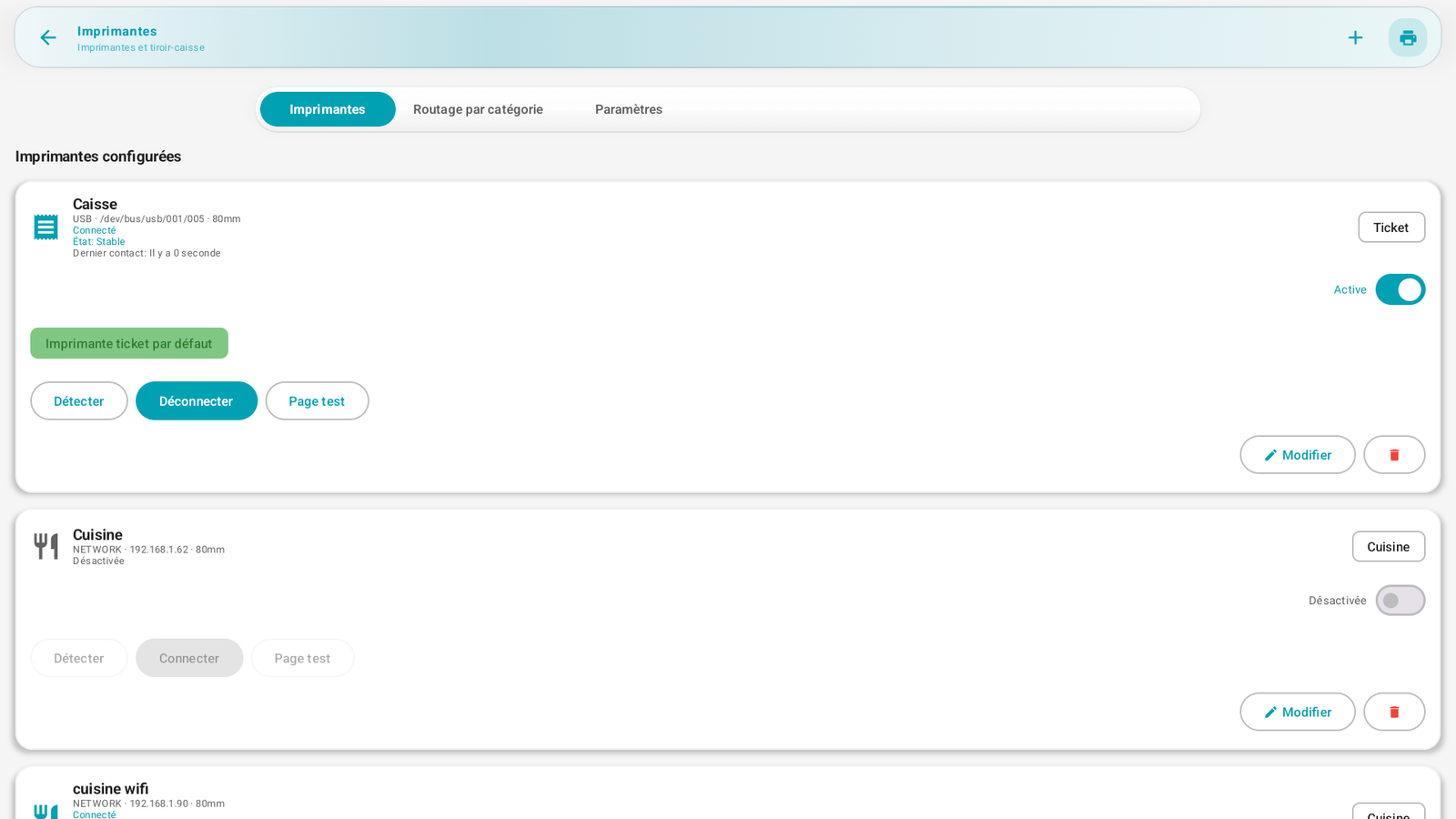Click the Imprimante ticket par défaut badge

(129, 343)
